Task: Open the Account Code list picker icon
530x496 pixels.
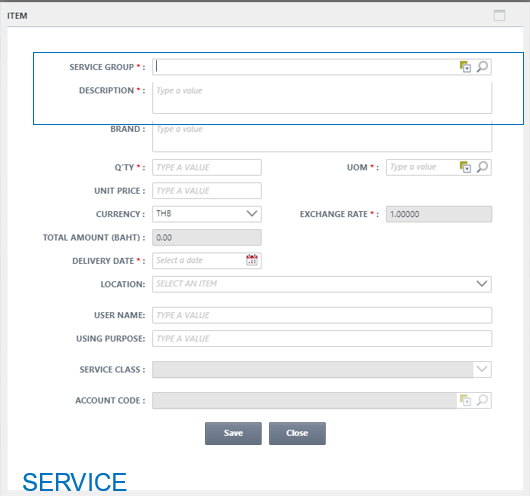Action: point(465,400)
